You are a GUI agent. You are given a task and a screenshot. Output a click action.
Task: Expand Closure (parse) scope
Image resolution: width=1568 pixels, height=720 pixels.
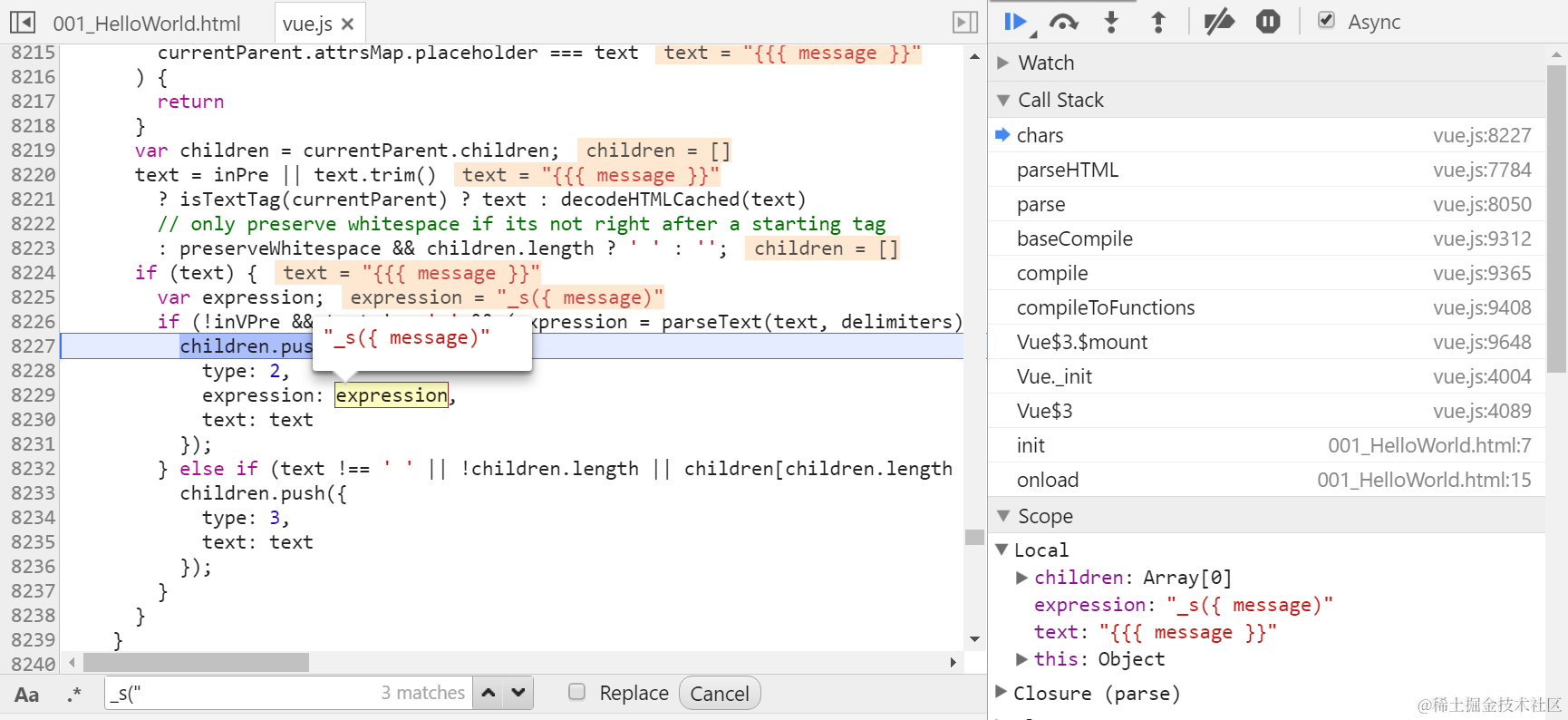coord(1002,692)
